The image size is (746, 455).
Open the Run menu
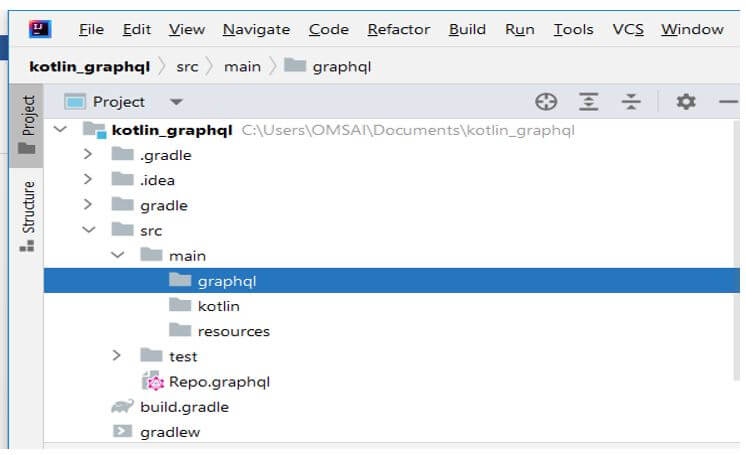click(520, 30)
